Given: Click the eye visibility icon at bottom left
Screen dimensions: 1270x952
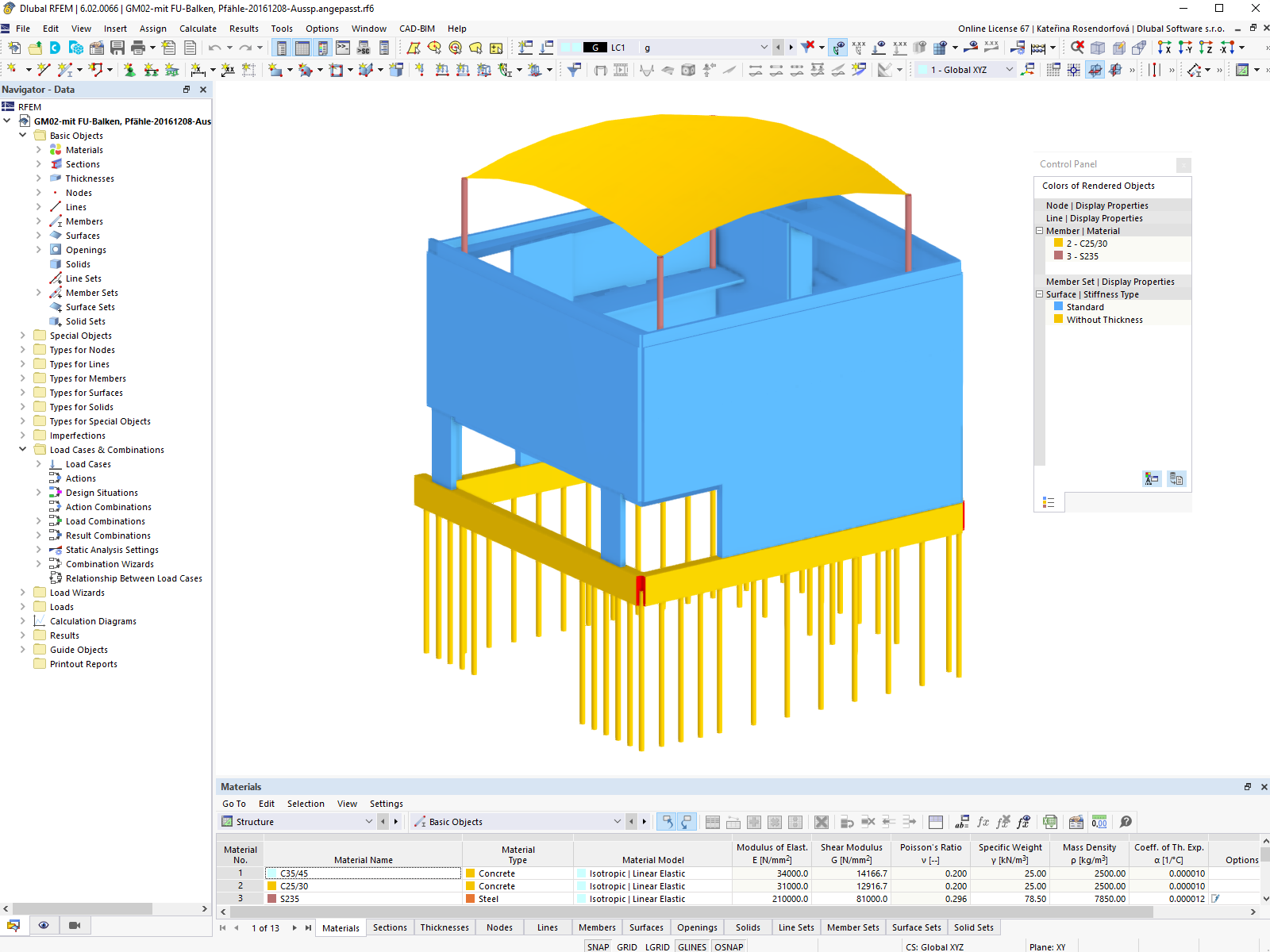Looking at the screenshot, I should pos(44,925).
